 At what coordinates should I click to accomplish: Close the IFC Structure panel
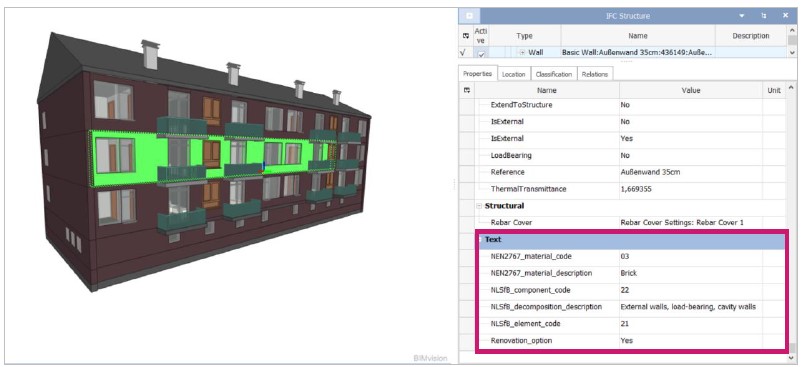[785, 16]
